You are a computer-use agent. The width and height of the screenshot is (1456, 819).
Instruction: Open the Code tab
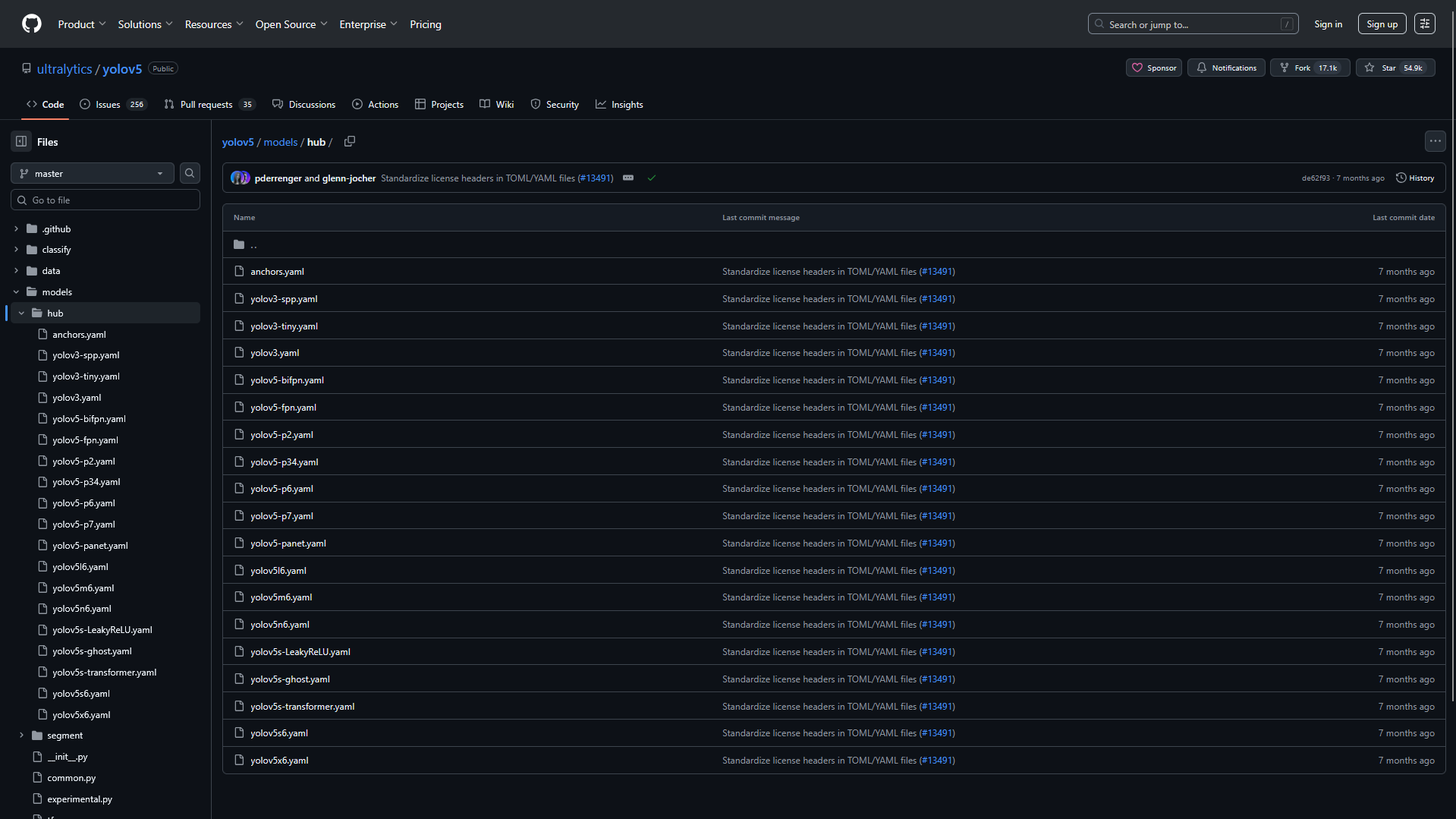point(46,105)
